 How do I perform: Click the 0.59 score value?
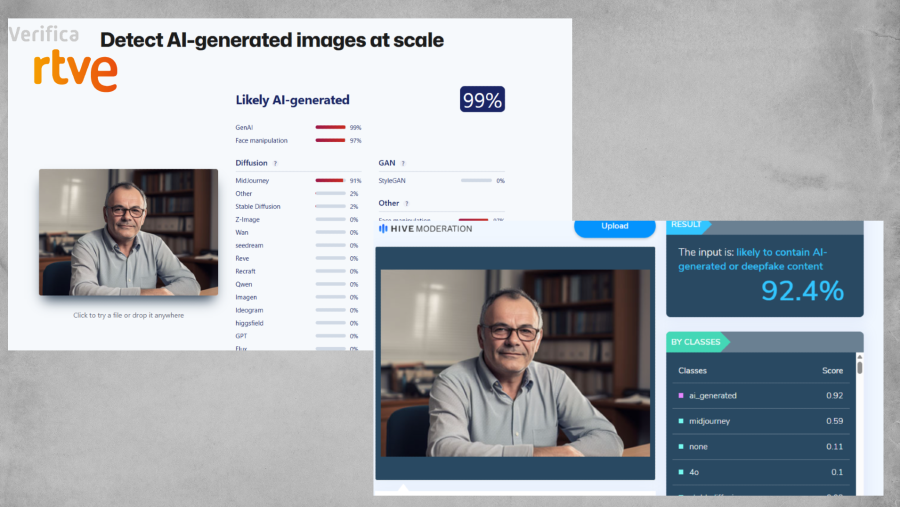835,421
